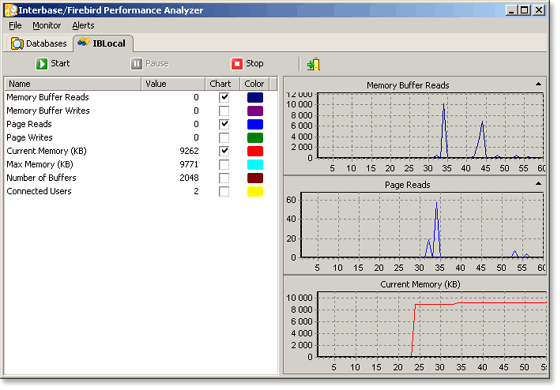This screenshot has width=560, height=390.
Task: Click inside the Memory Buffer Reads graph
Action: coord(430,125)
